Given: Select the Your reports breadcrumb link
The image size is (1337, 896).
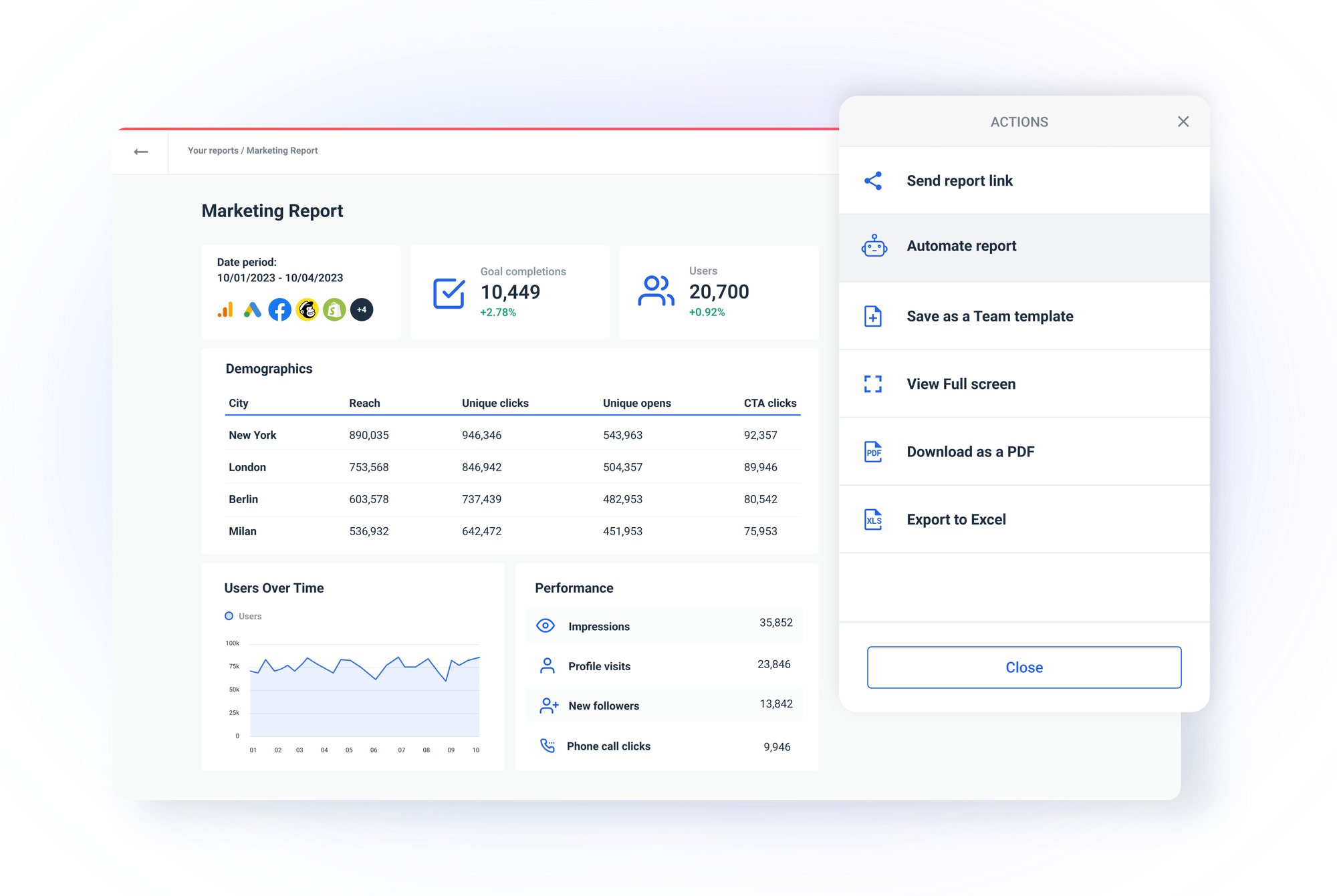Looking at the screenshot, I should click(x=212, y=150).
